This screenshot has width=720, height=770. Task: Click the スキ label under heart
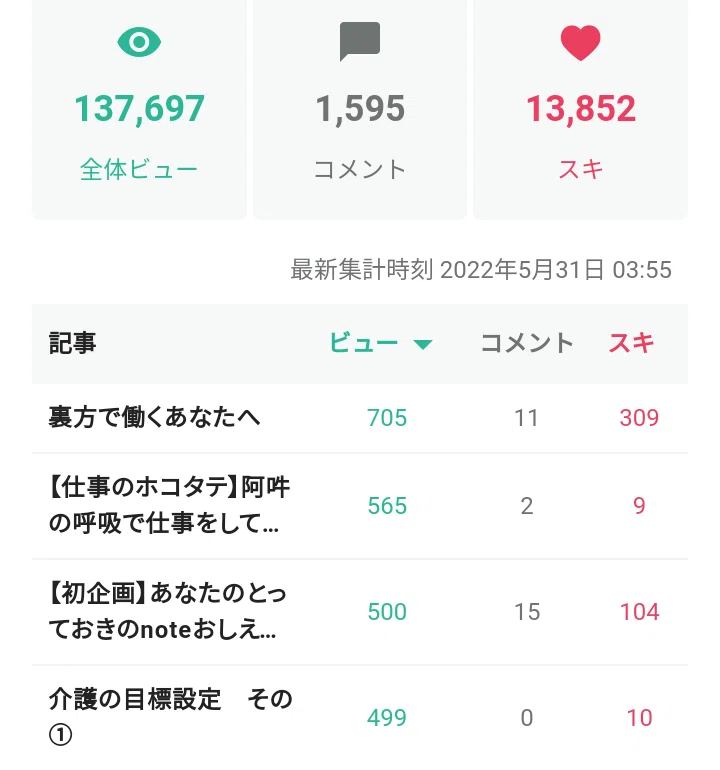pos(581,169)
